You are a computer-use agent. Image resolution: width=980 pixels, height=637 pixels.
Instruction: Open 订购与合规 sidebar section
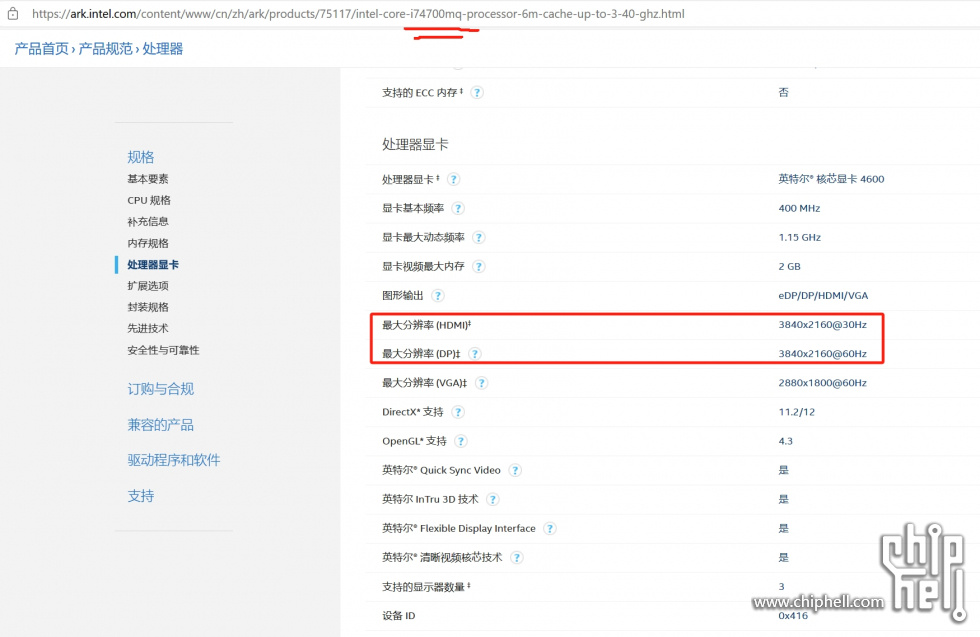coord(161,389)
